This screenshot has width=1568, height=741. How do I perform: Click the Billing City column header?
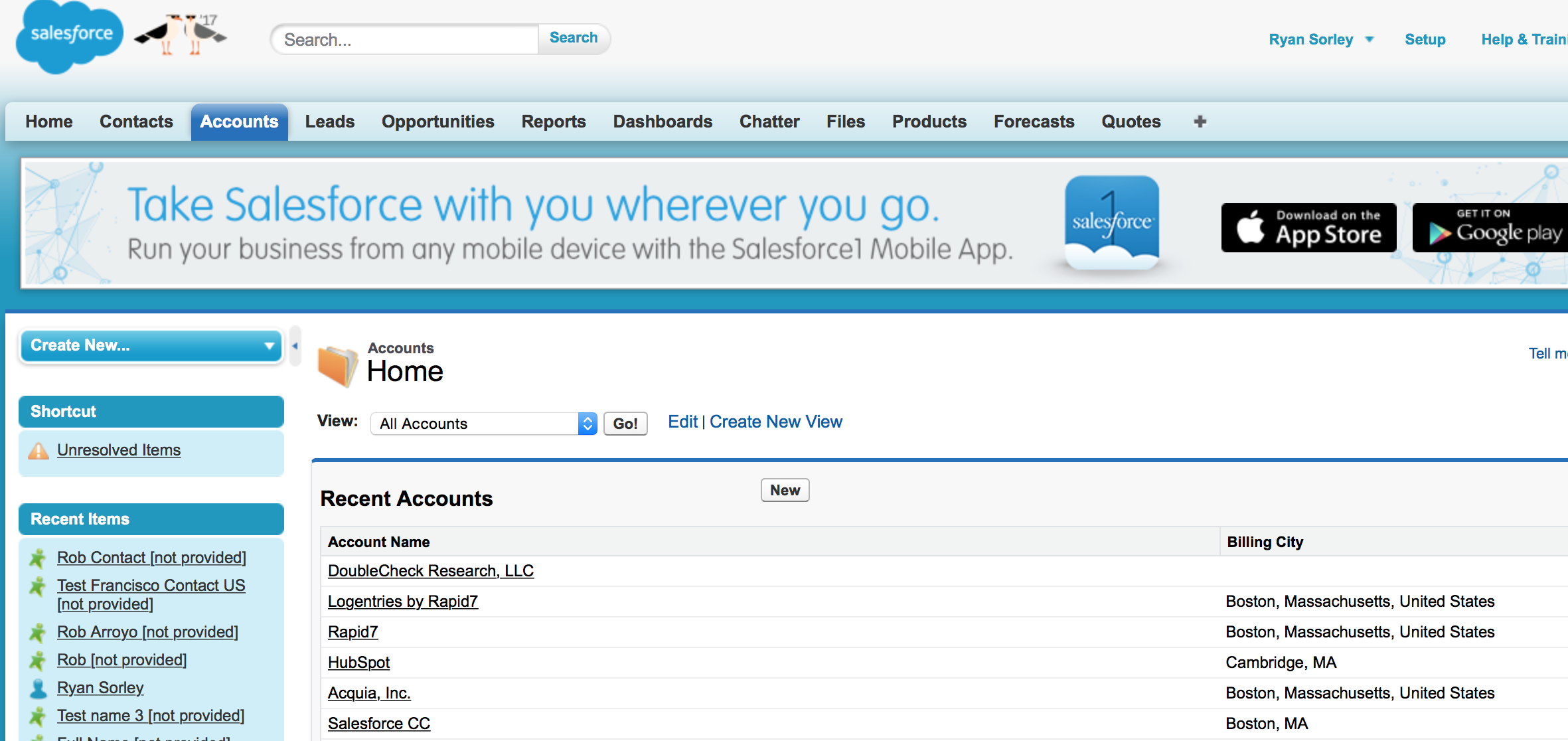point(1265,542)
